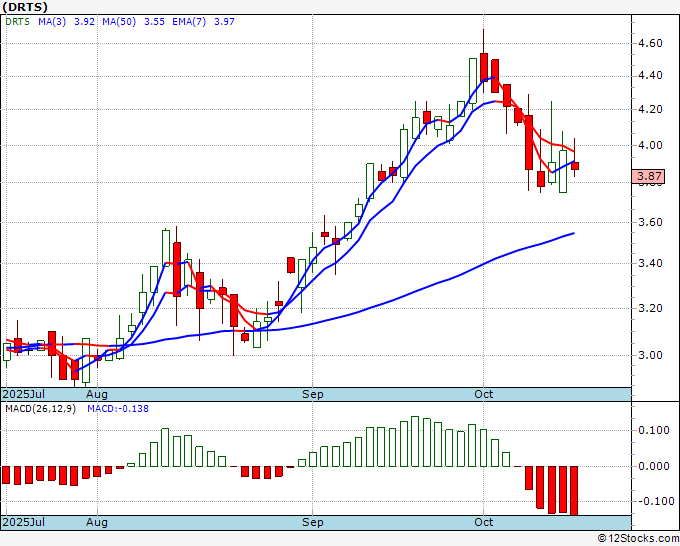Click the 0.000 MACD axis label
Viewport: 680px width, 546px height.
(x=654, y=466)
